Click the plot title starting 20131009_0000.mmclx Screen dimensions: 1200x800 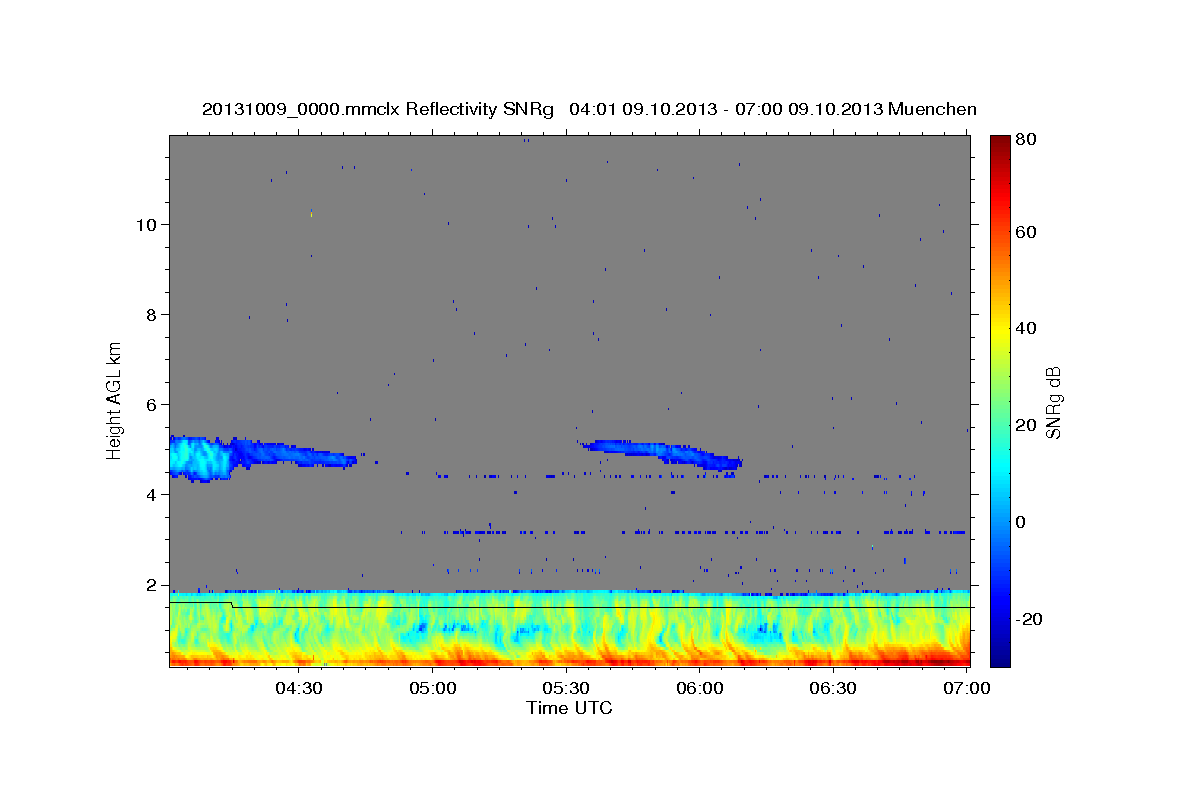tap(589, 109)
